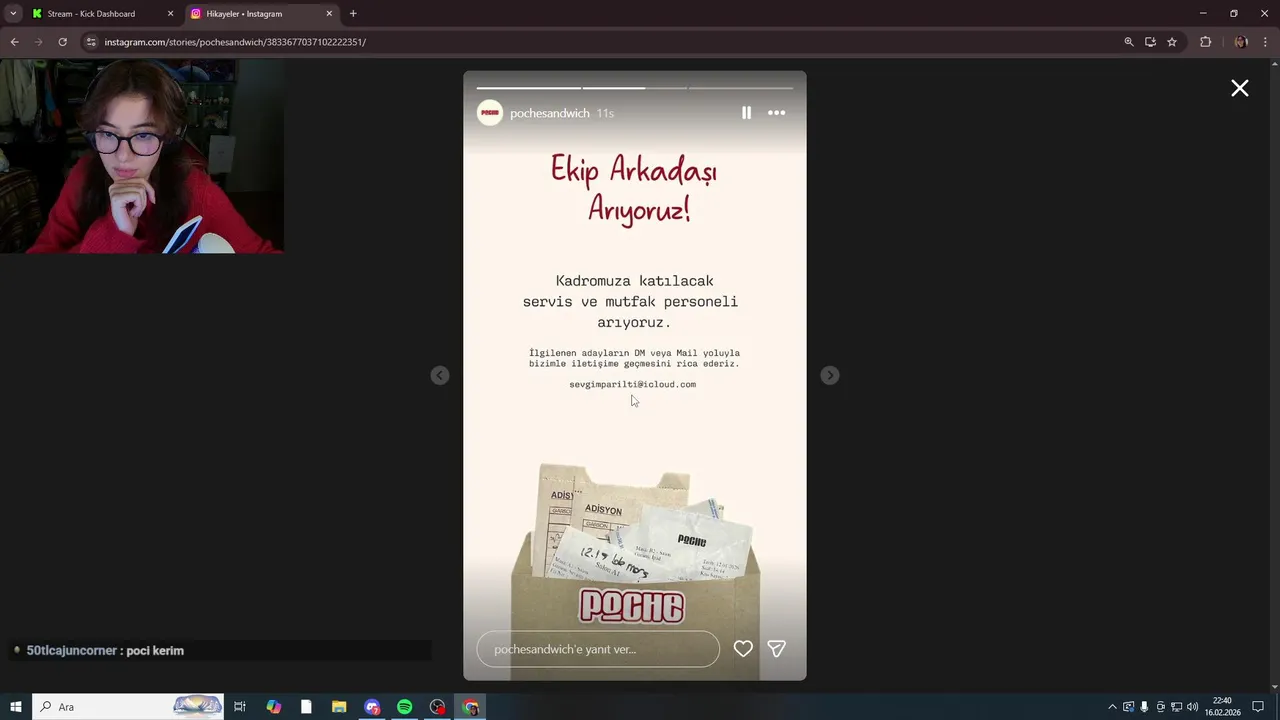
Task: Open Task View on the taskbar
Action: point(240,707)
